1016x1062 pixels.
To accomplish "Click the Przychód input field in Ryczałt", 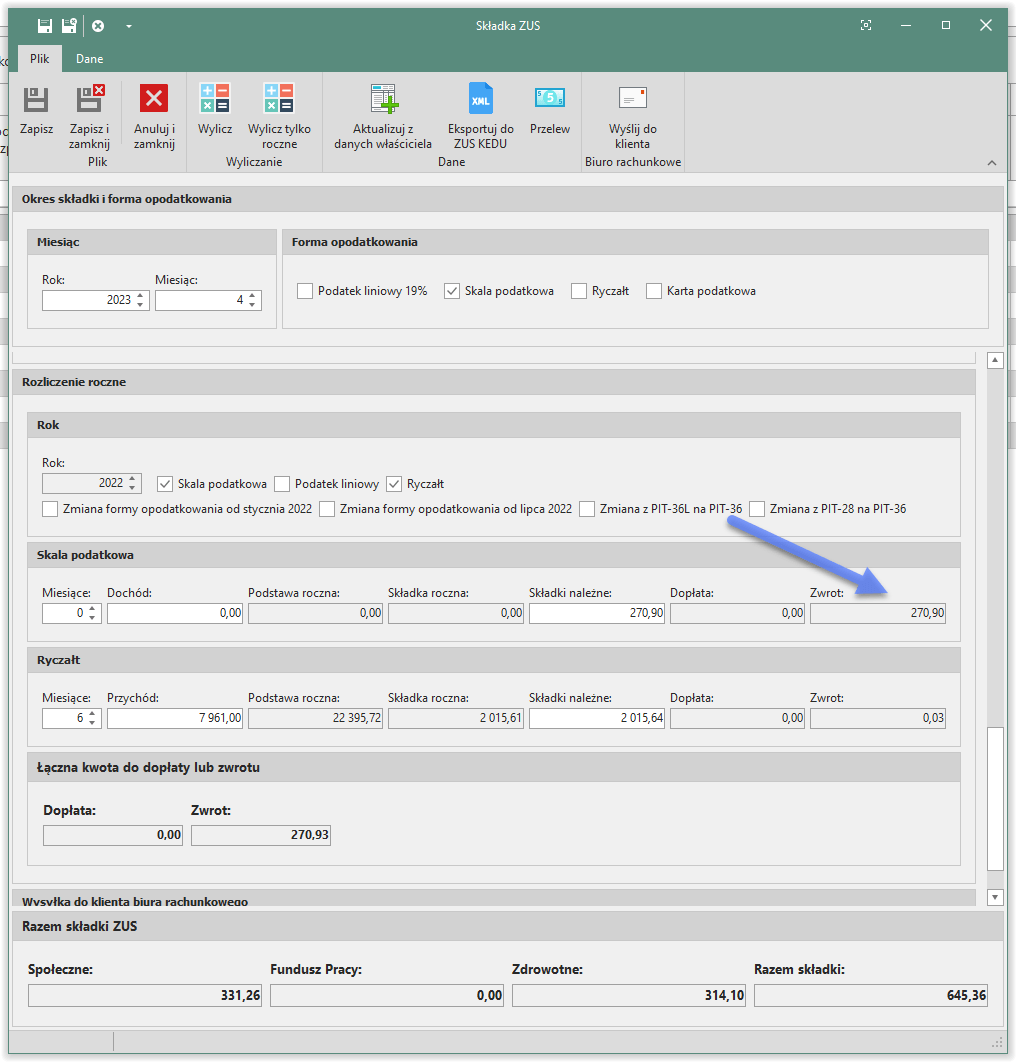I will coord(174,718).
